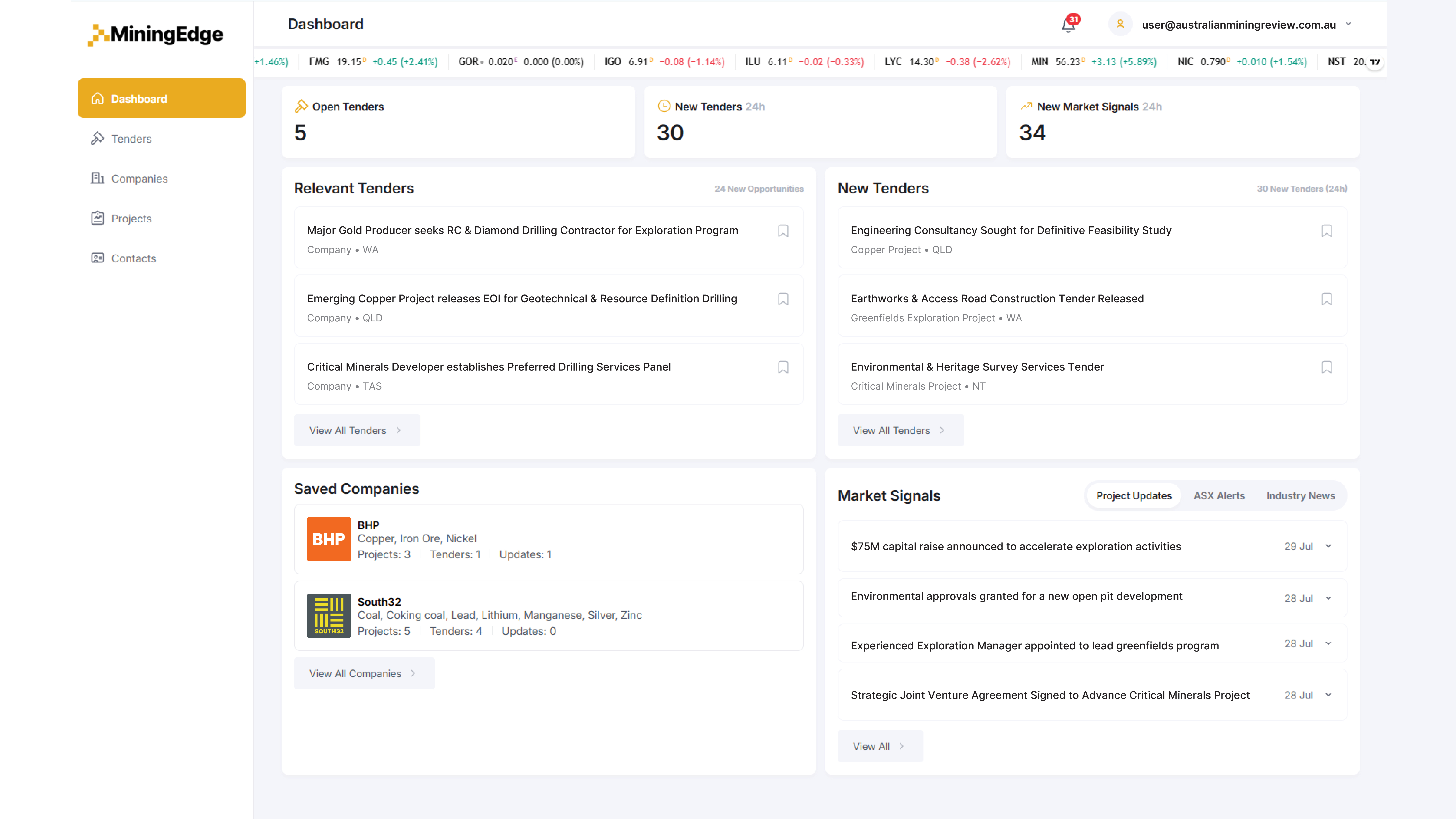The image size is (1456, 819).
Task: Click the Tenders gavel icon in sidebar
Action: click(x=98, y=139)
